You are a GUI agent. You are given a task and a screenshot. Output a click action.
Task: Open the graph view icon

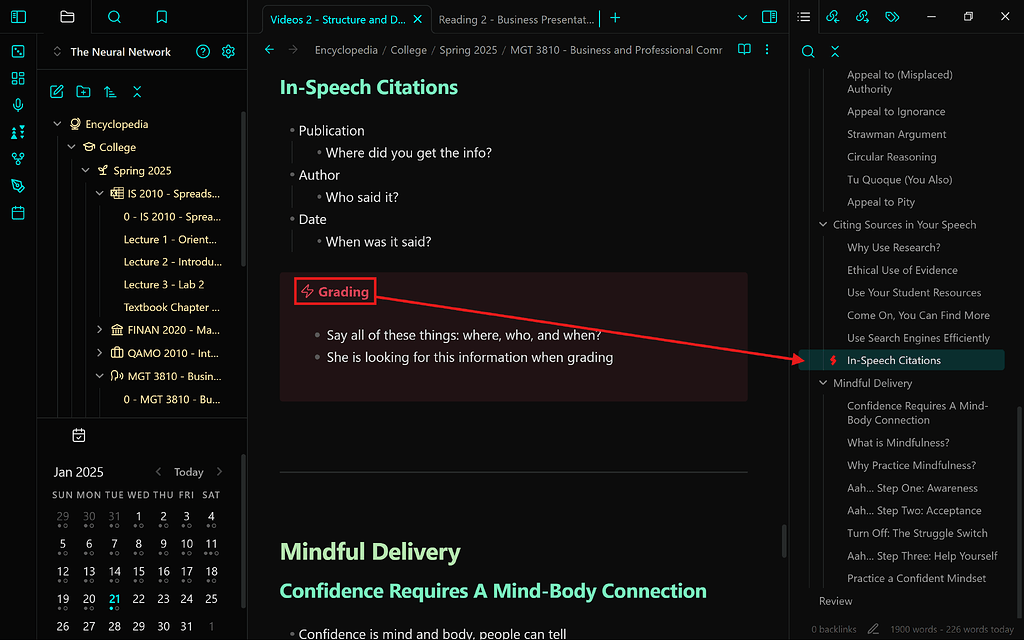coord(17,158)
